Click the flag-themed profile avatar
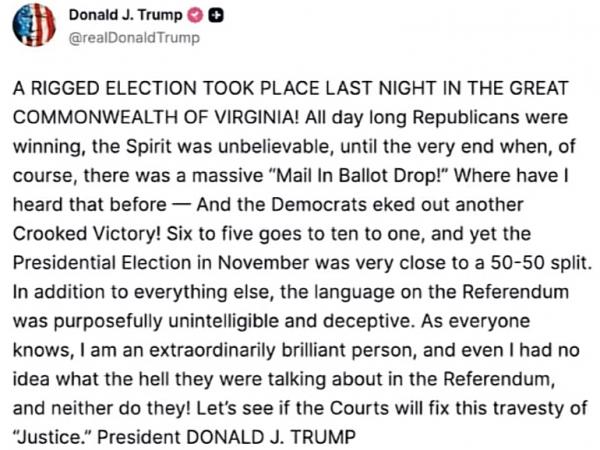 pyautogui.click(x=32, y=26)
